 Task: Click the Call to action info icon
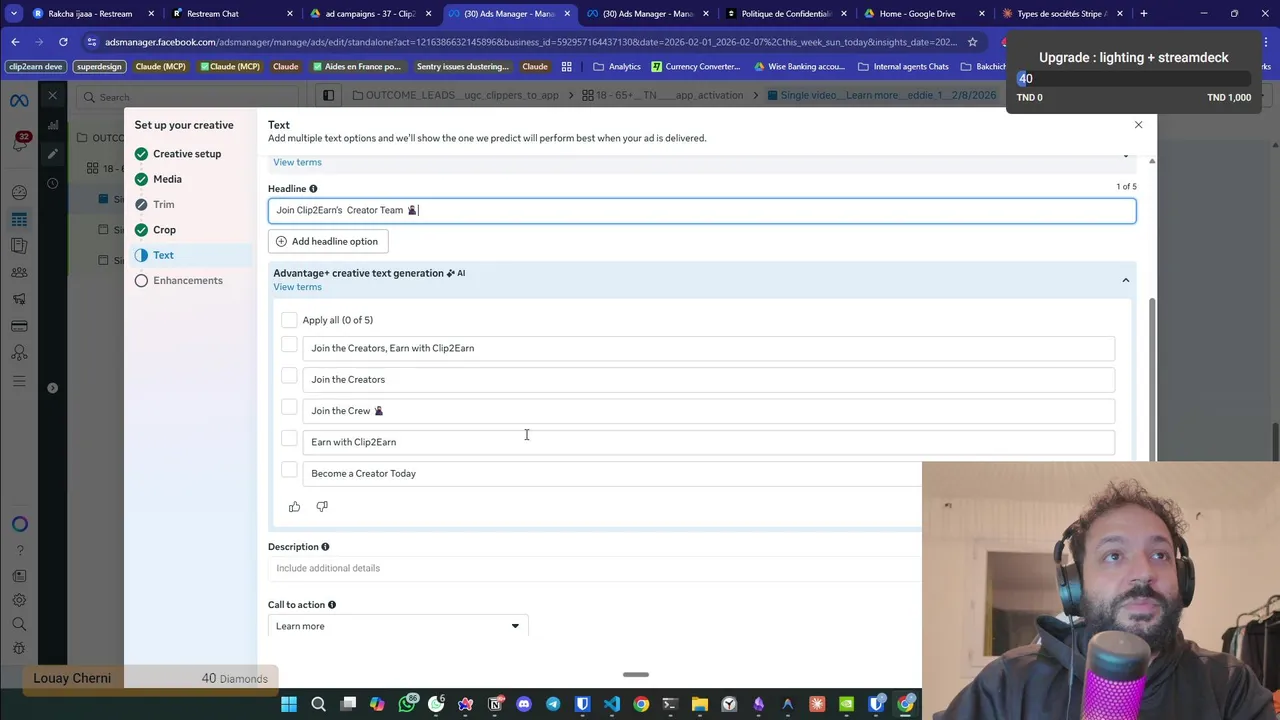[332, 605]
